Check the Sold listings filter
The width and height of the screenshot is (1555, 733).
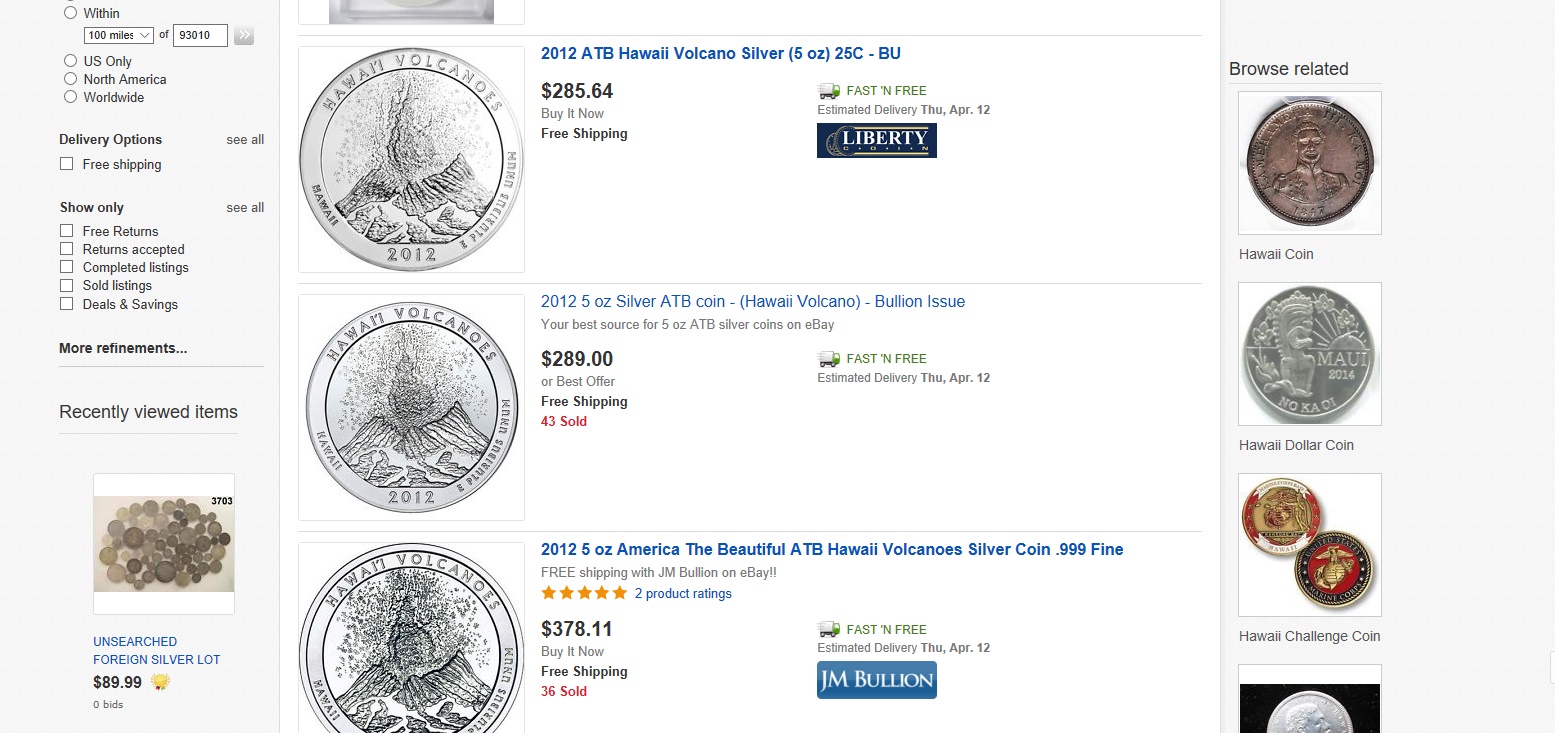67,285
